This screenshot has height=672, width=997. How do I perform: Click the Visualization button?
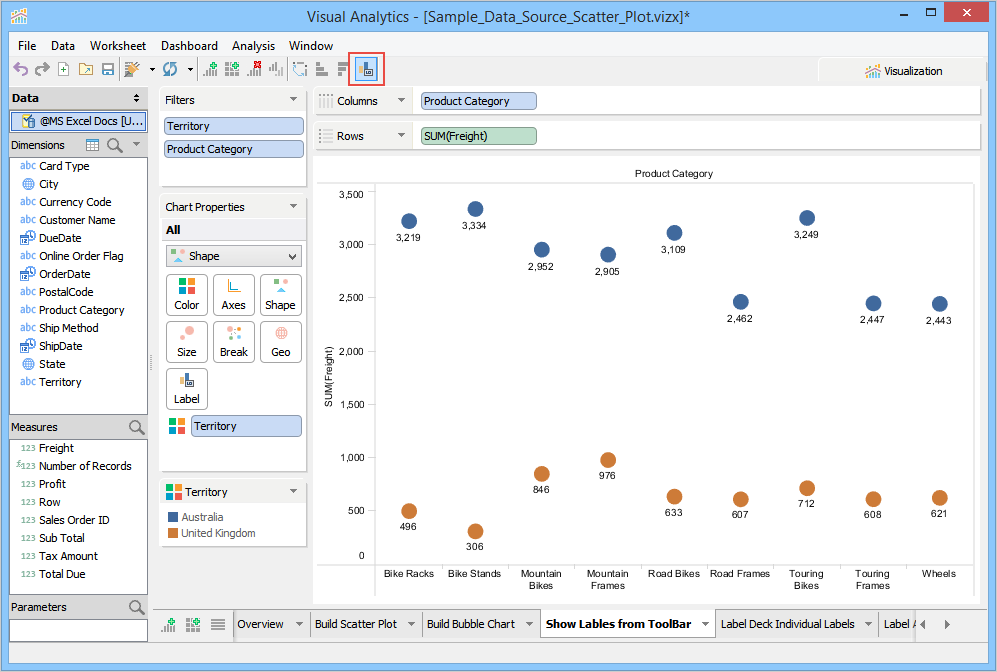[903, 71]
